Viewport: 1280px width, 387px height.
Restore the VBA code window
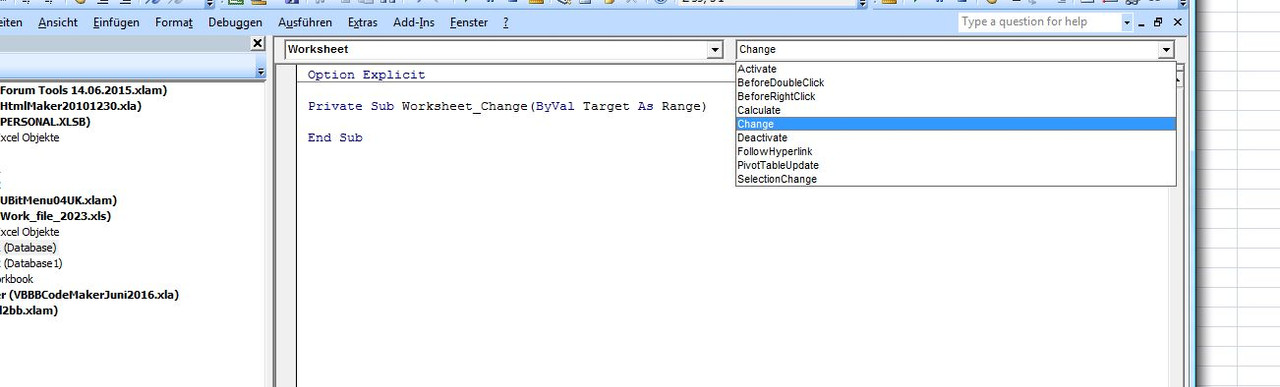(1158, 22)
